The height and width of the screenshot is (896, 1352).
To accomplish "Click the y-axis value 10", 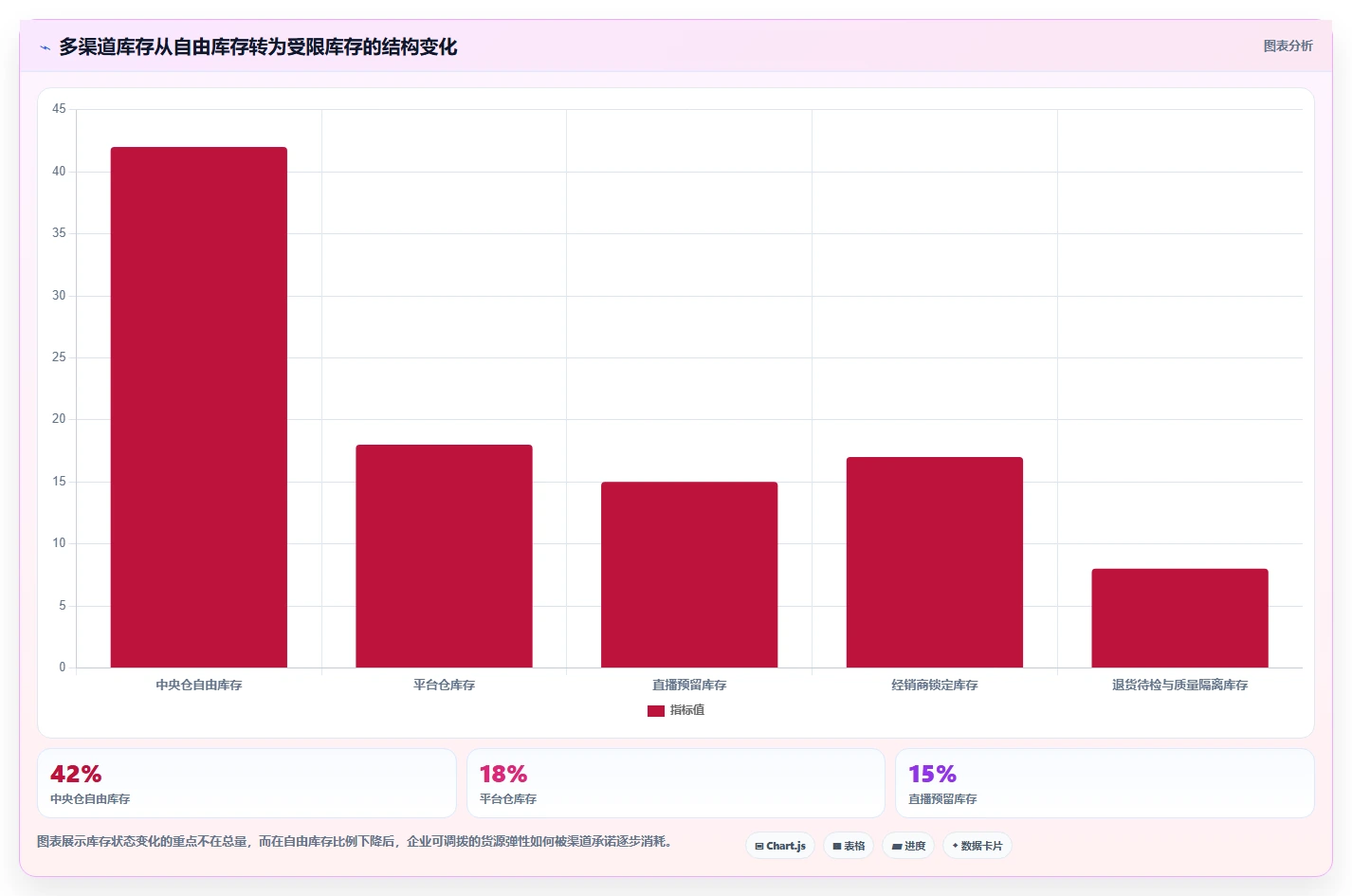I will (60, 543).
